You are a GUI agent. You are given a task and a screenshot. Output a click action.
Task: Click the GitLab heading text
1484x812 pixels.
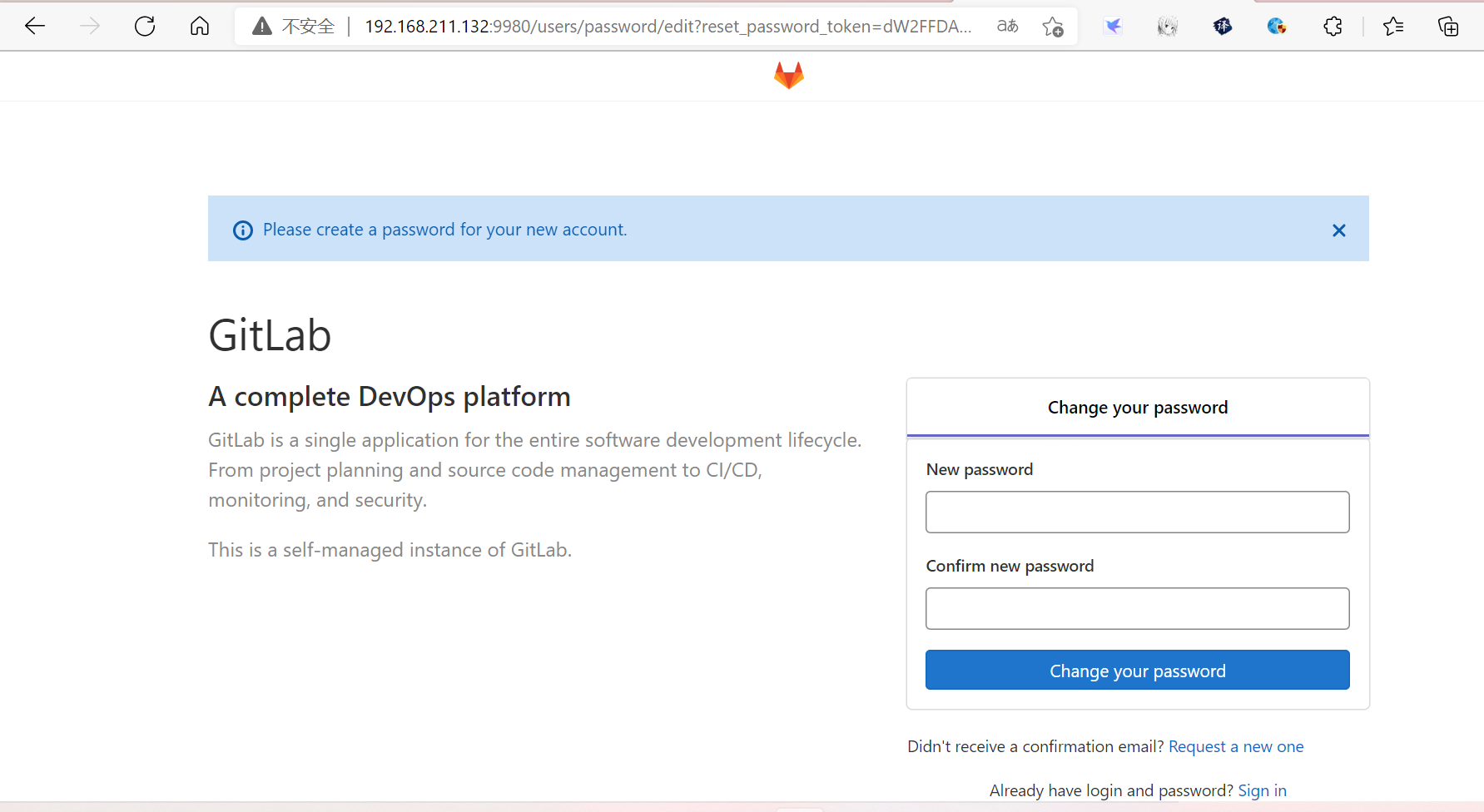coord(270,336)
